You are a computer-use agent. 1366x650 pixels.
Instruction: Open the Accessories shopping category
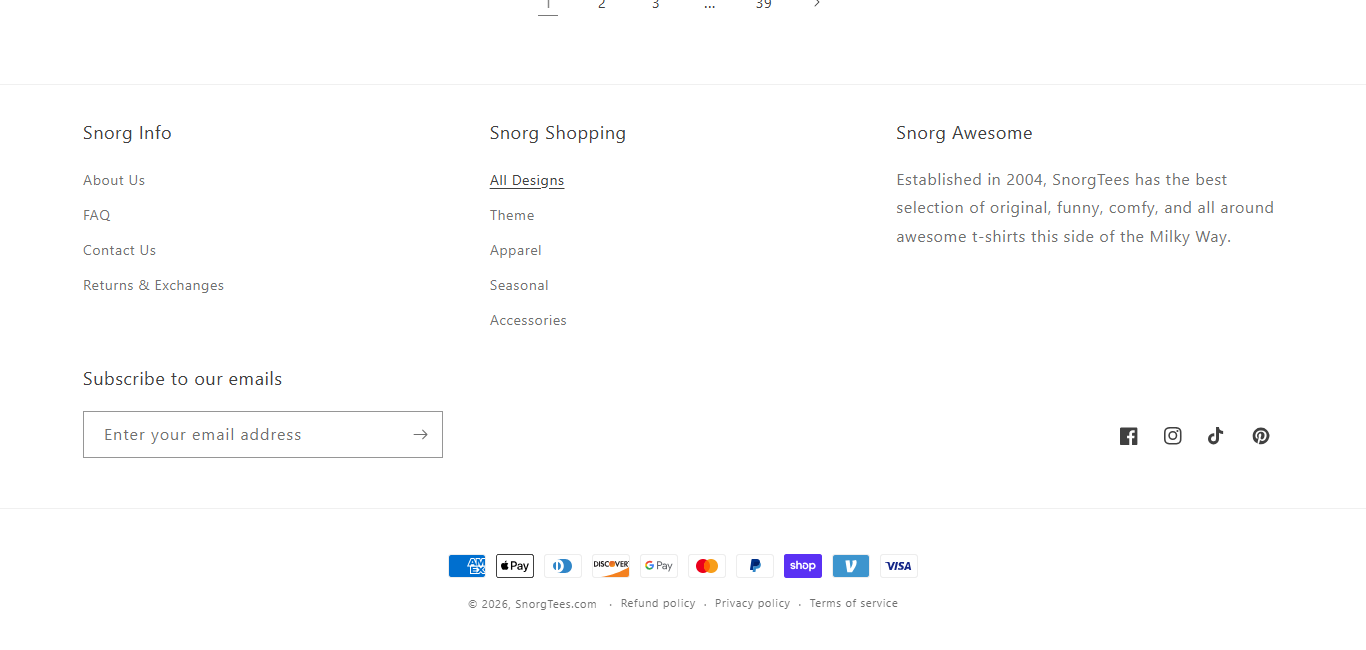[528, 320]
